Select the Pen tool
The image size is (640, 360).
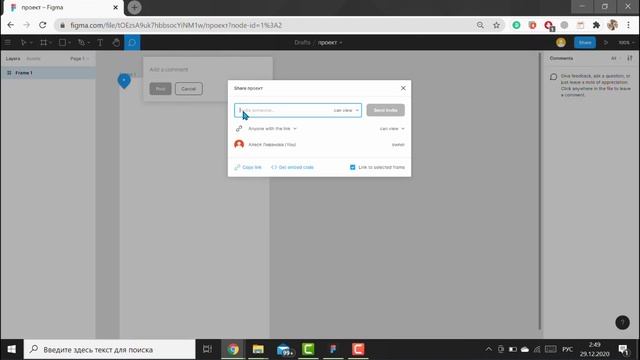81,42
